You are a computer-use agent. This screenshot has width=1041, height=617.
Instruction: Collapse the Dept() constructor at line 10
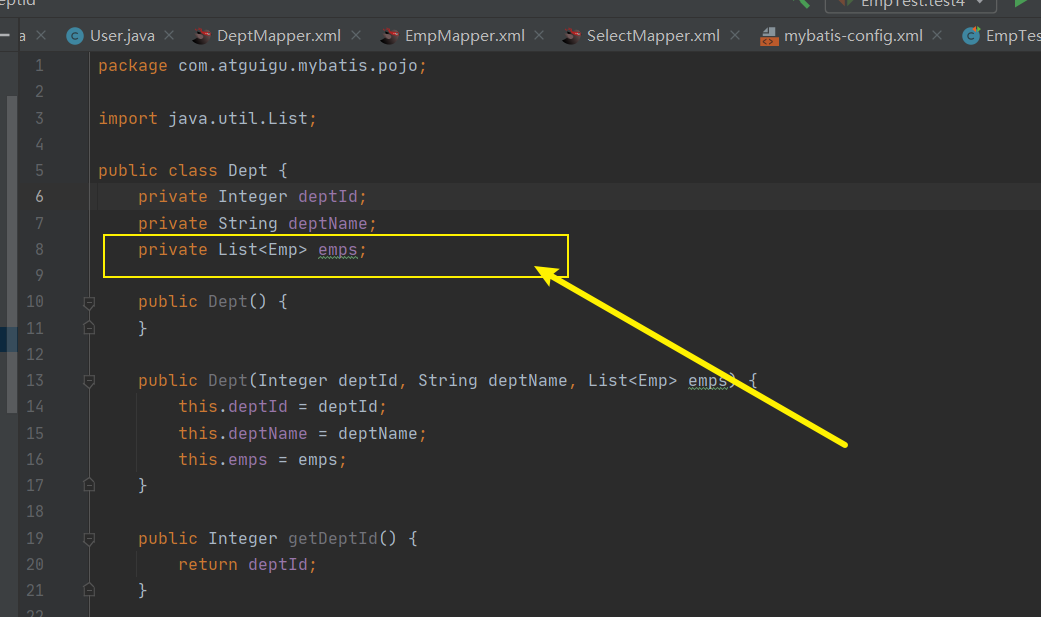(x=89, y=303)
